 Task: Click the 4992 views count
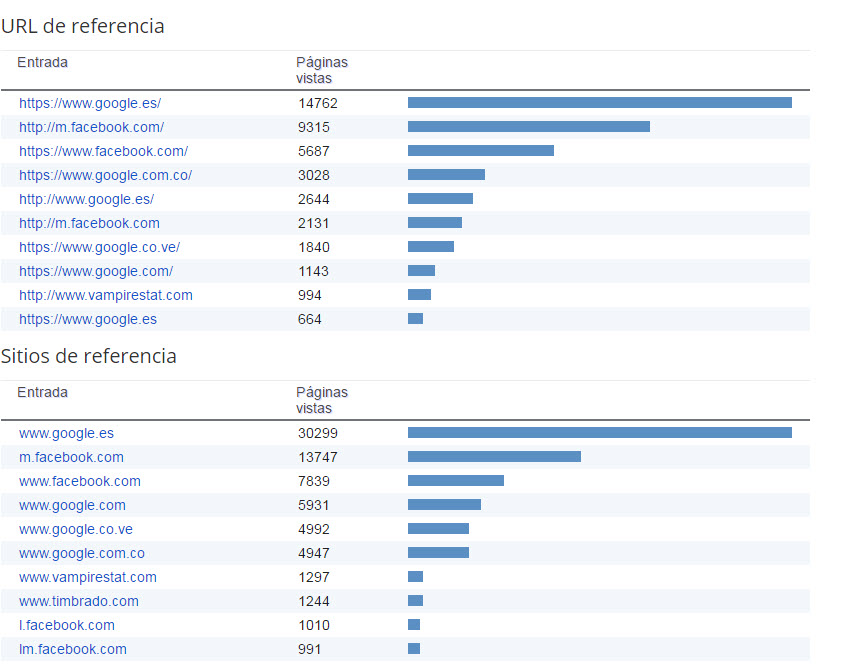point(314,529)
